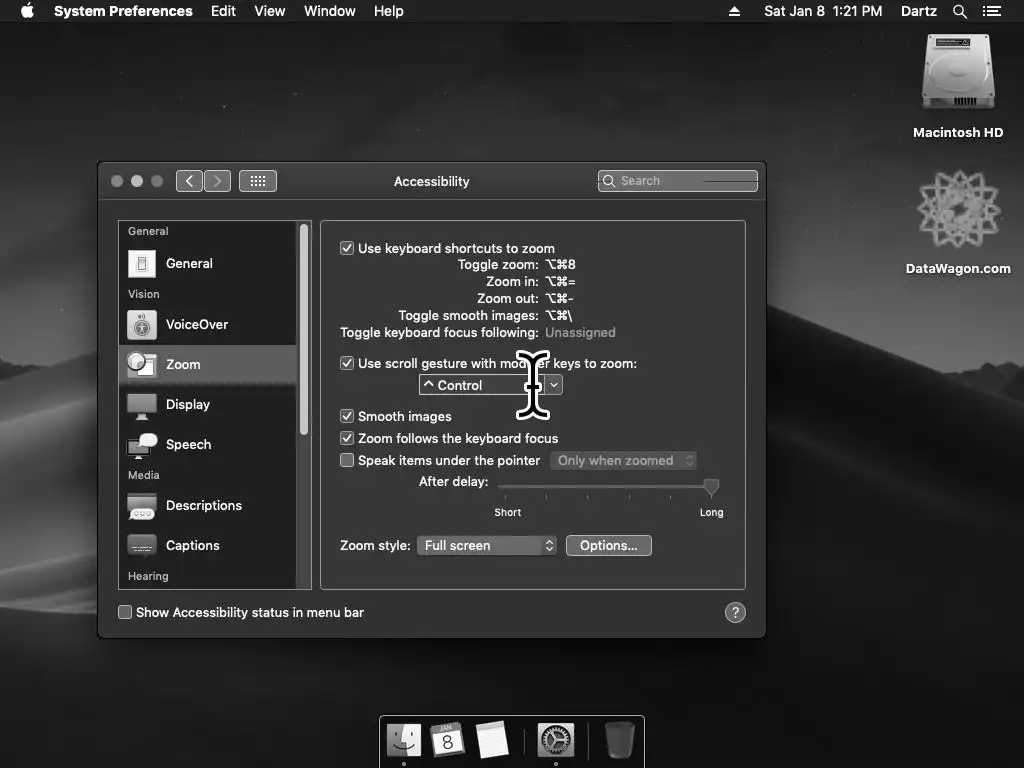Open Notification Center list icon

point(991,11)
